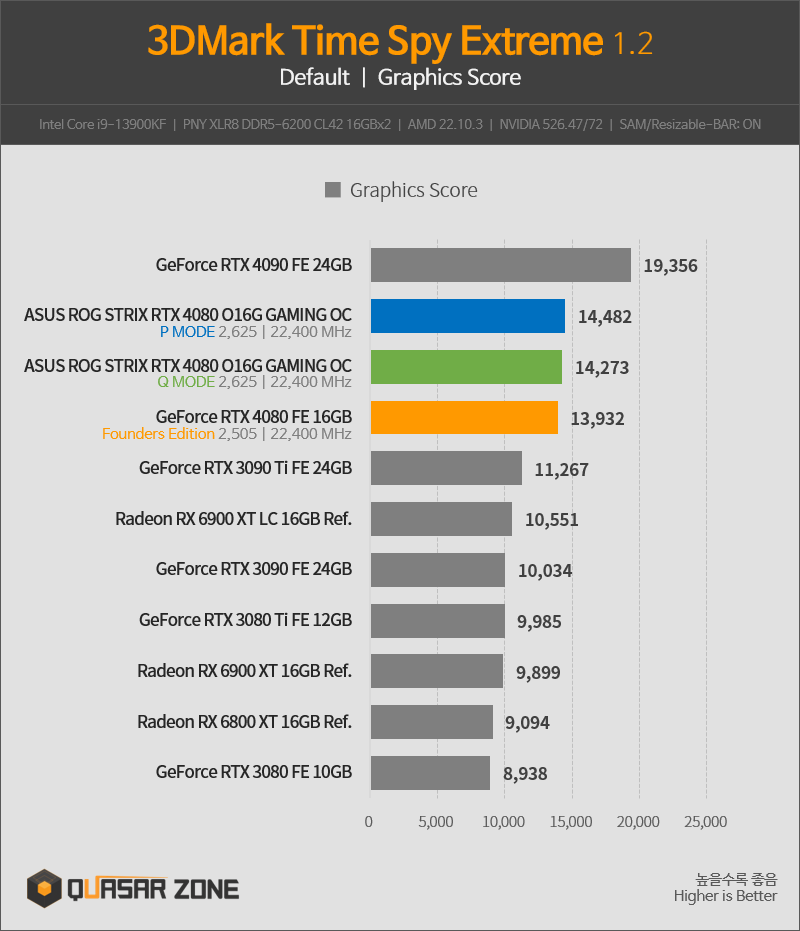The height and width of the screenshot is (931, 800).
Task: Click the blue ASUS P MODE bar
Action: (468, 316)
